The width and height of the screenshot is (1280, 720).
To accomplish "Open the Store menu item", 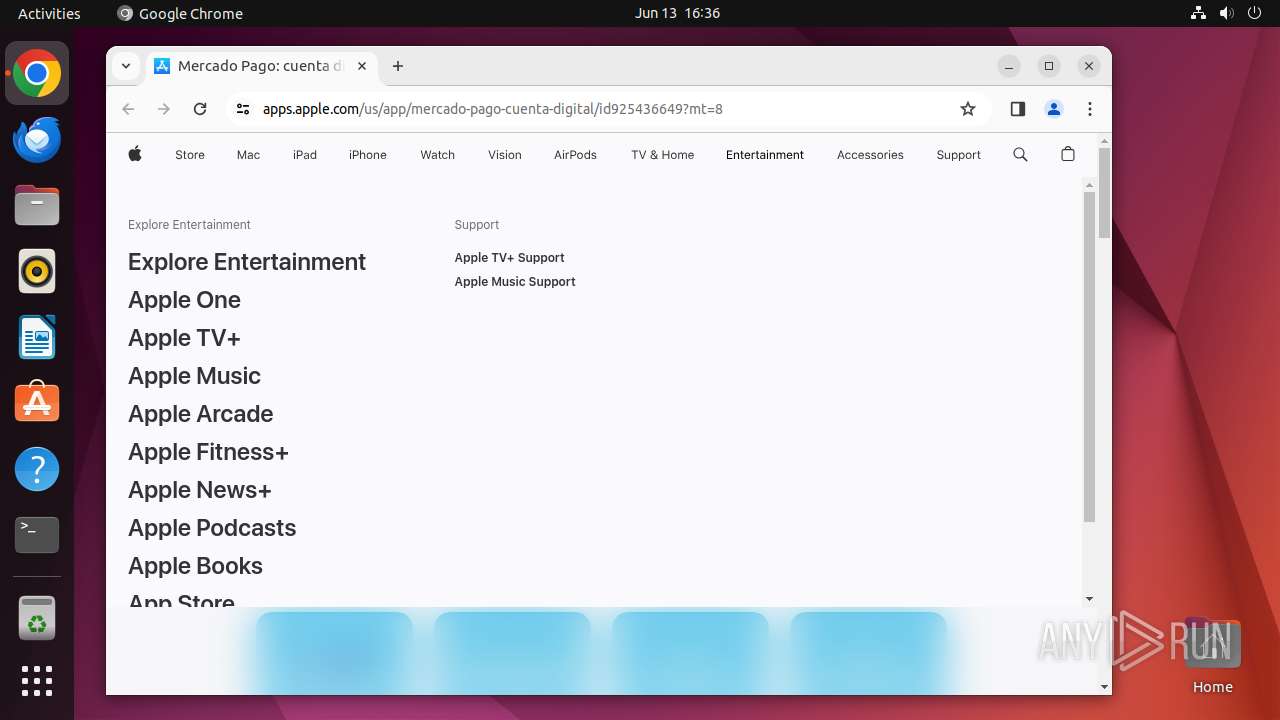I will click(x=190, y=155).
